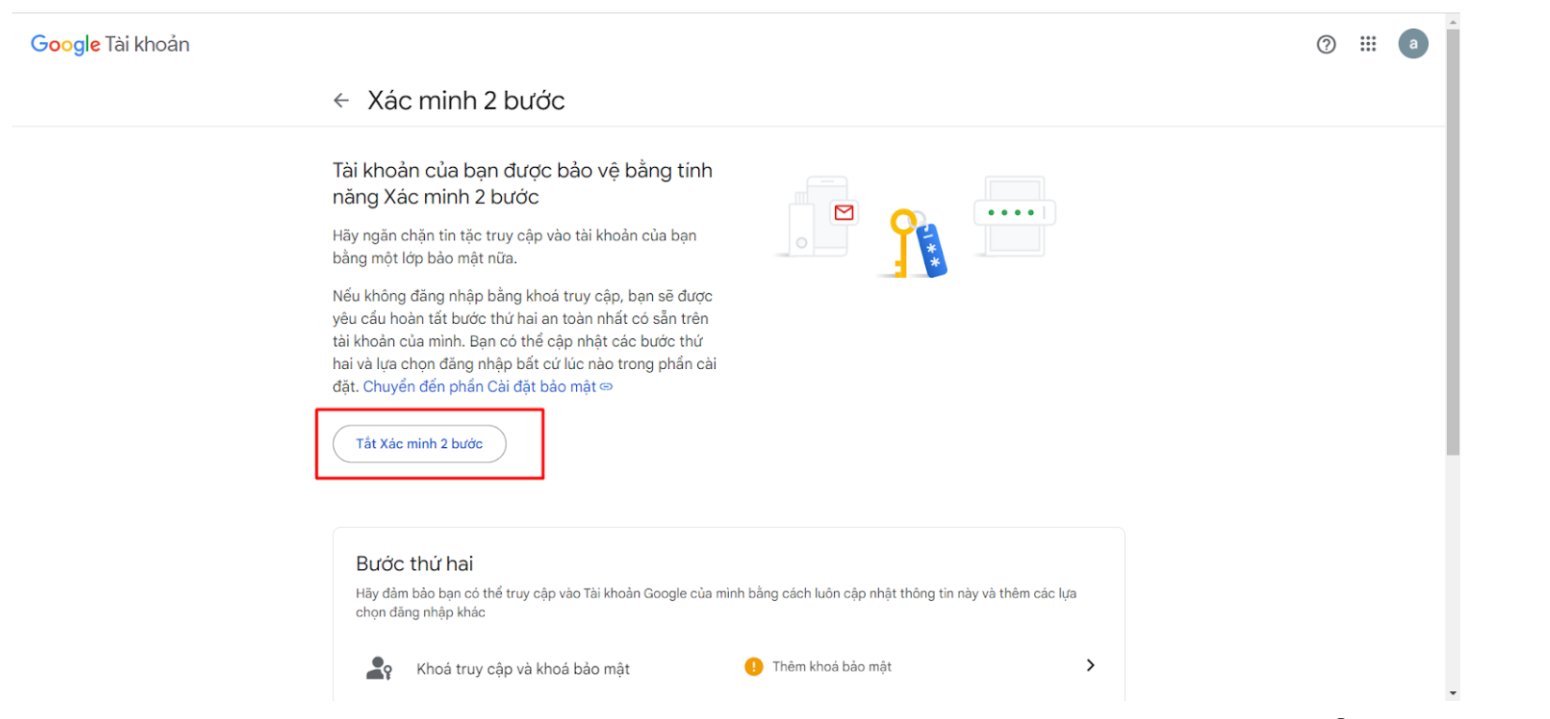Open the Chuyển đến phần Cài đặt bảo mật link
Screen dimensions: 1550x719
pos(479,386)
